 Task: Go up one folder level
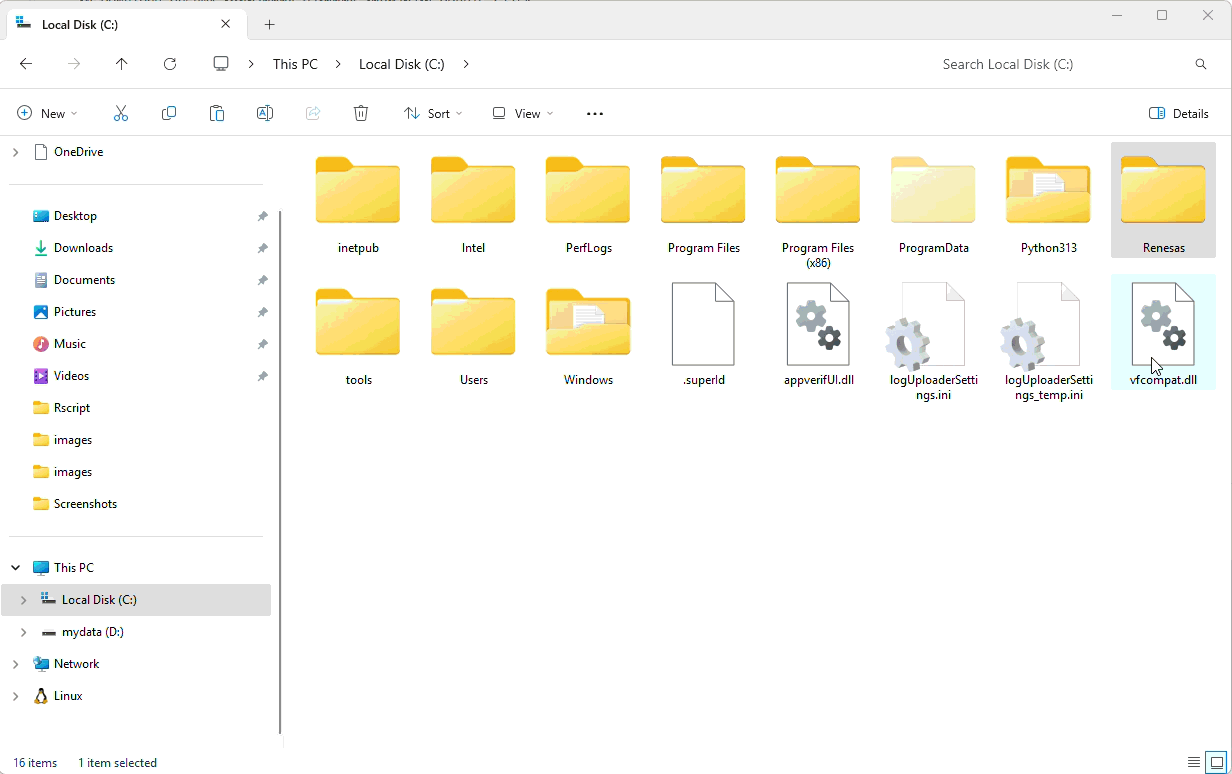(x=122, y=64)
